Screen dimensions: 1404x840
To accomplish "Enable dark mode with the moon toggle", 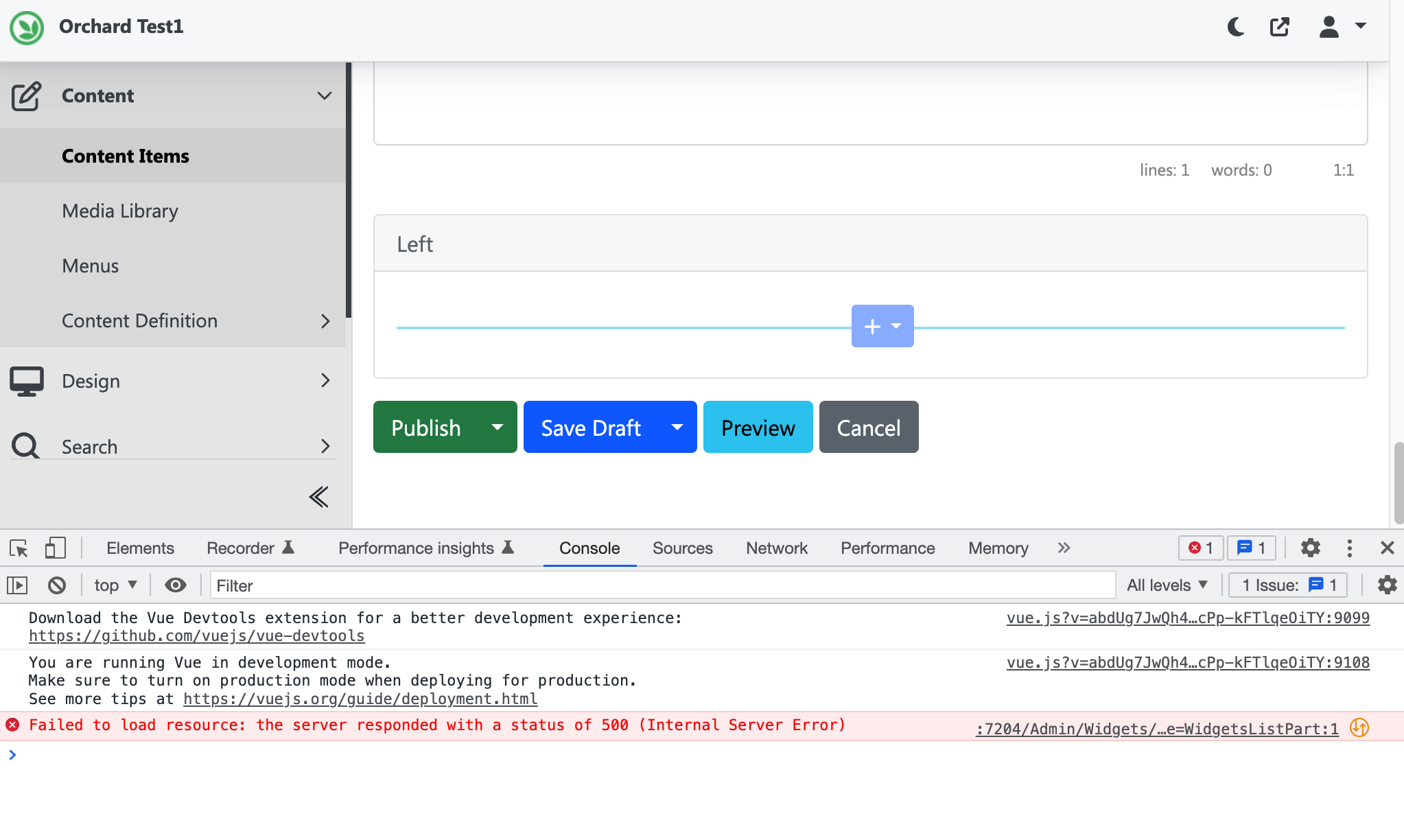I will point(1236,27).
